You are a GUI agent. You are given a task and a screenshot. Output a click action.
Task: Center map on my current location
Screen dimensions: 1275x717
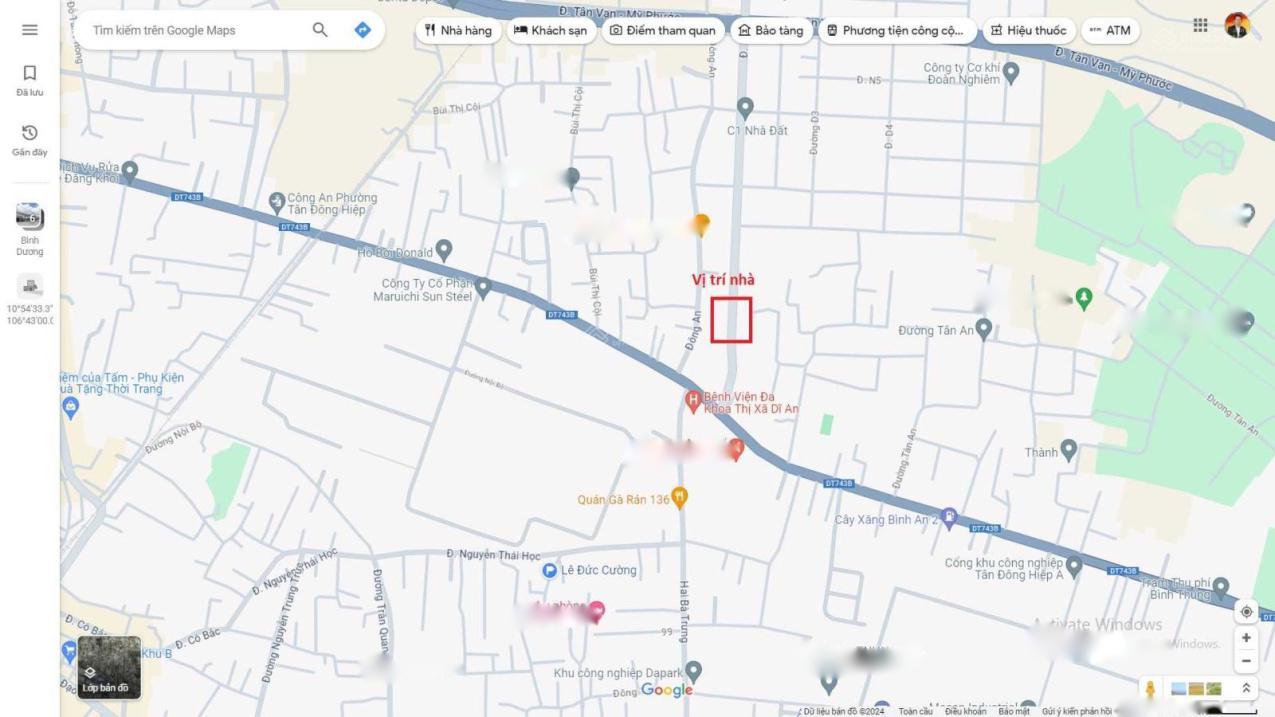pos(1246,612)
